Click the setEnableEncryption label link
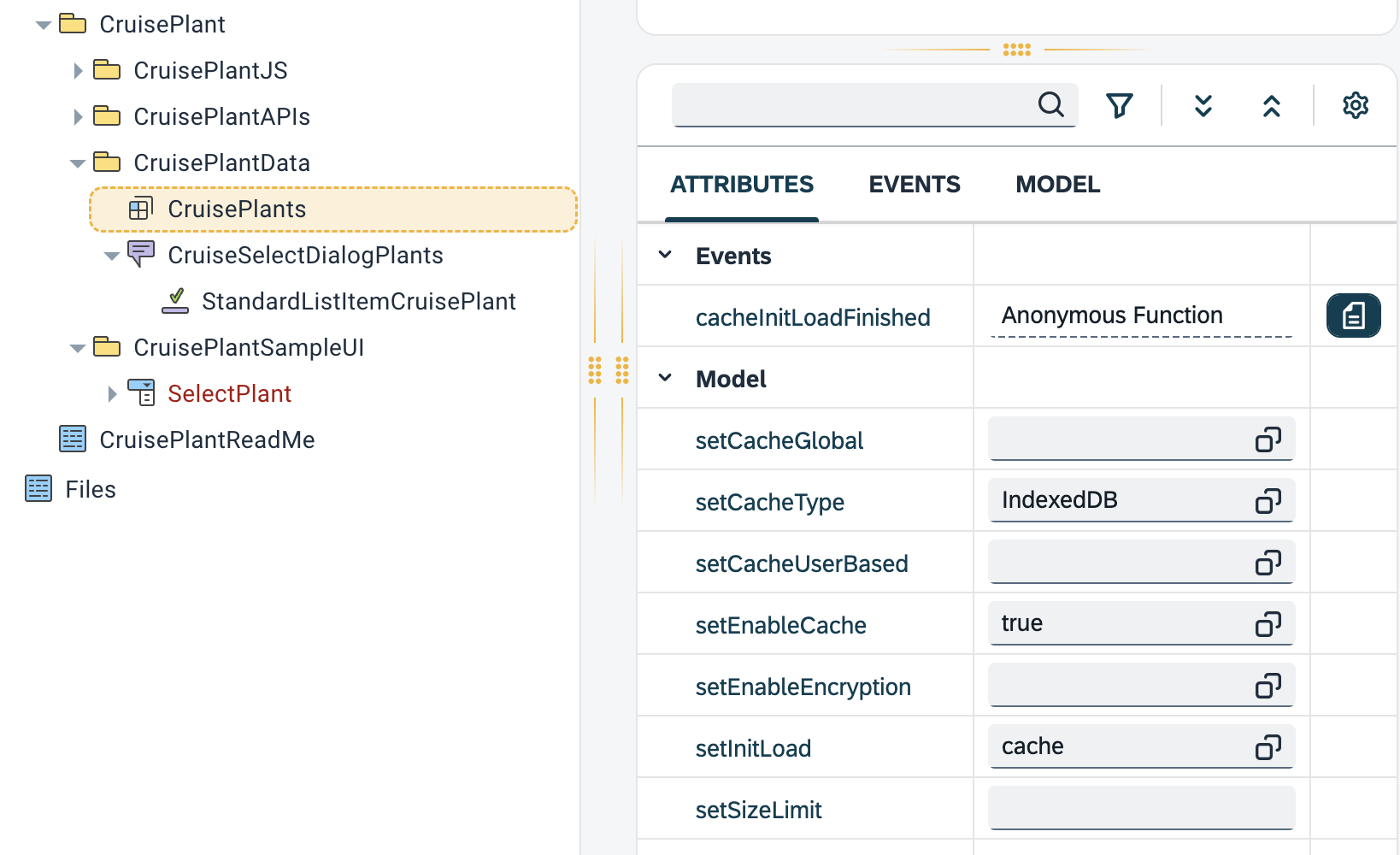Image resolution: width=1400 pixels, height=855 pixels. tap(803, 687)
